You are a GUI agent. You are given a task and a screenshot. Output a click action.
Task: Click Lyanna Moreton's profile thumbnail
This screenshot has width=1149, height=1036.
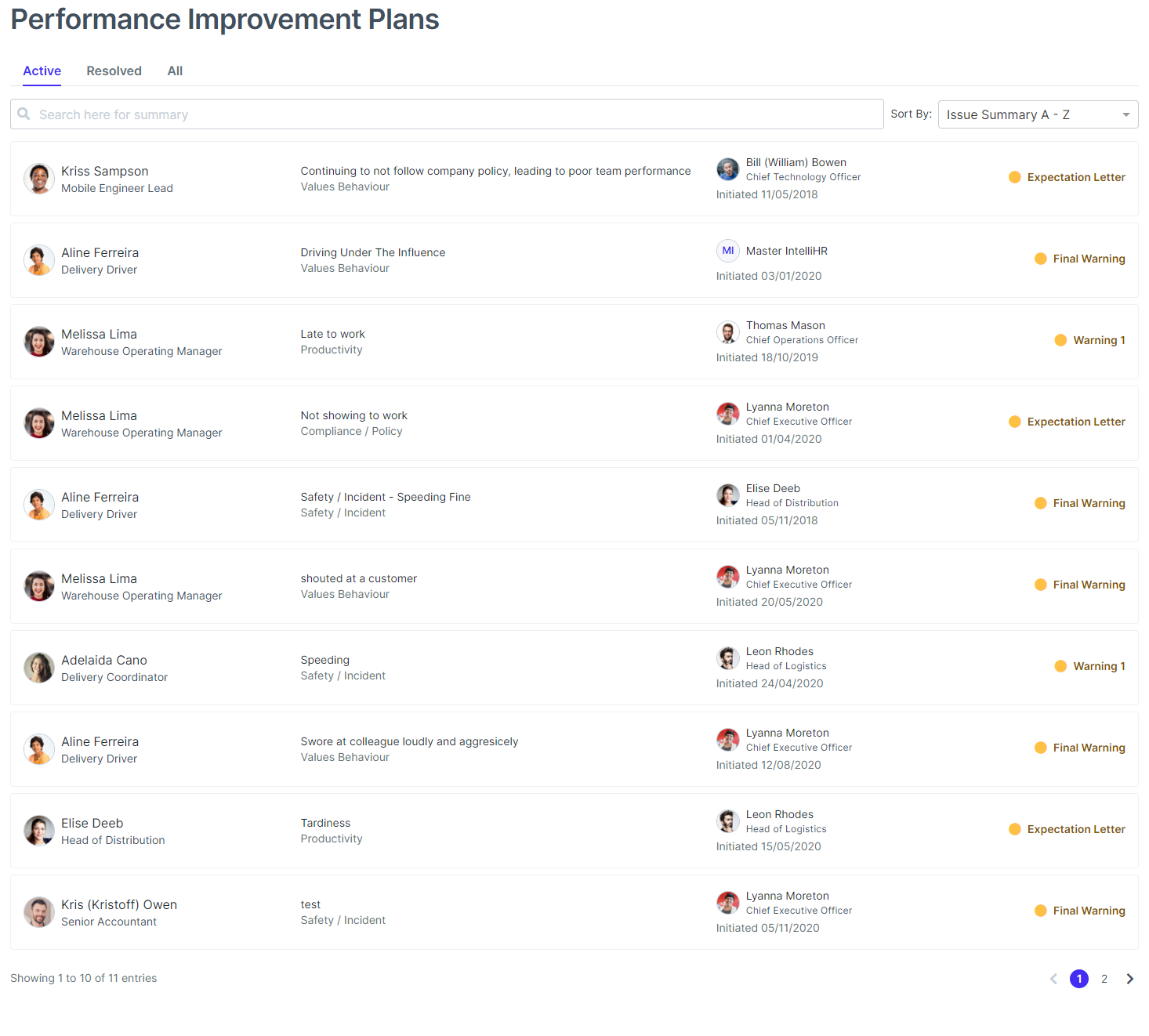point(727,413)
